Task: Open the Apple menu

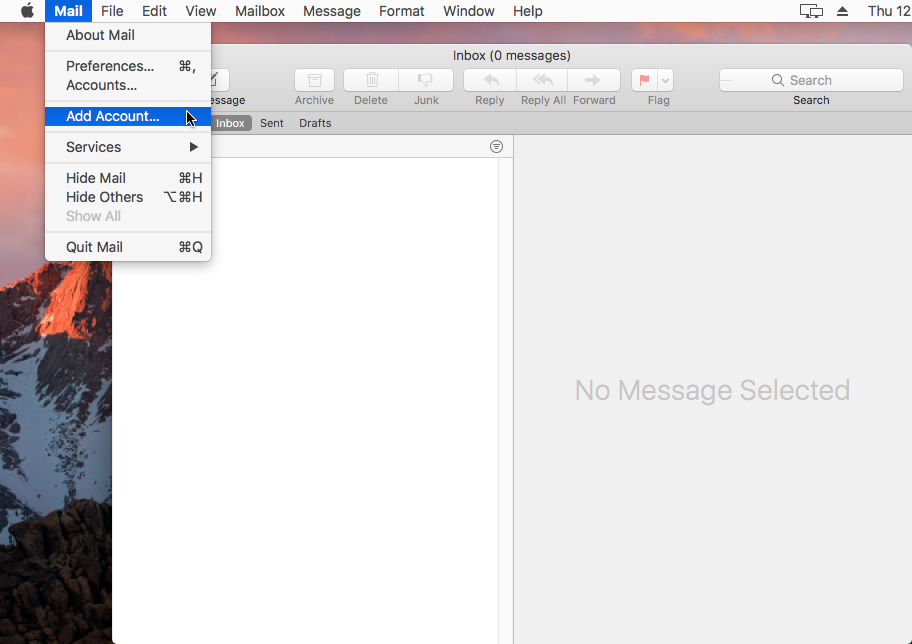Action: [27, 11]
